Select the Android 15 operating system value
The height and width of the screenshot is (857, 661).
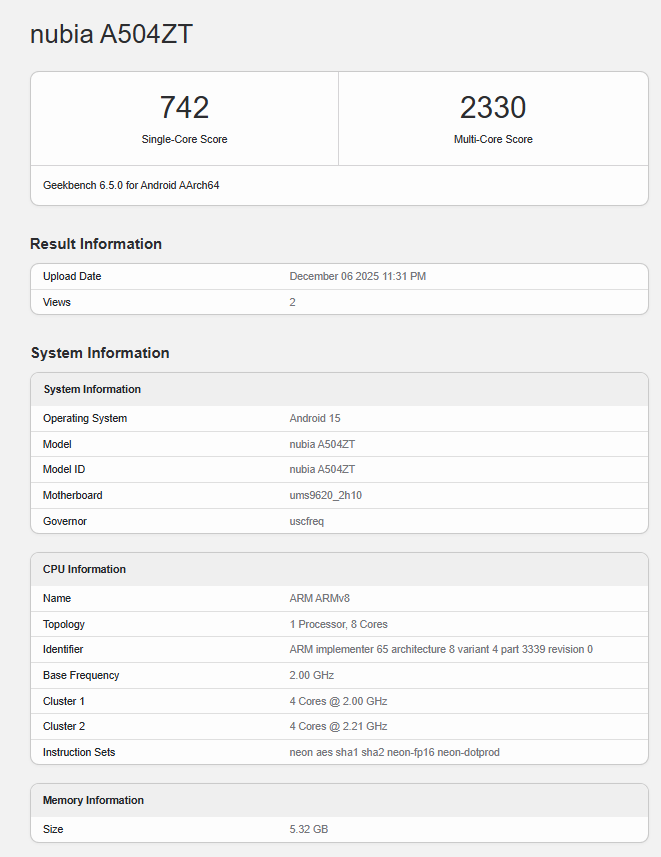click(x=315, y=418)
